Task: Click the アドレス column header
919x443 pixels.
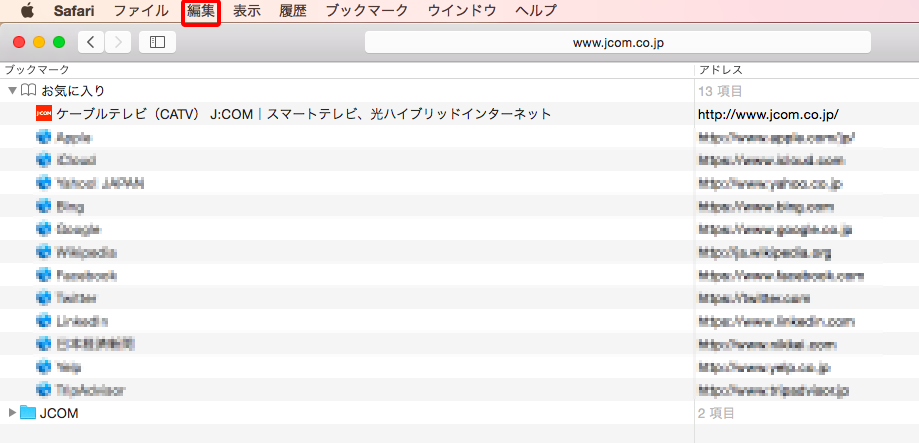Action: pos(721,70)
